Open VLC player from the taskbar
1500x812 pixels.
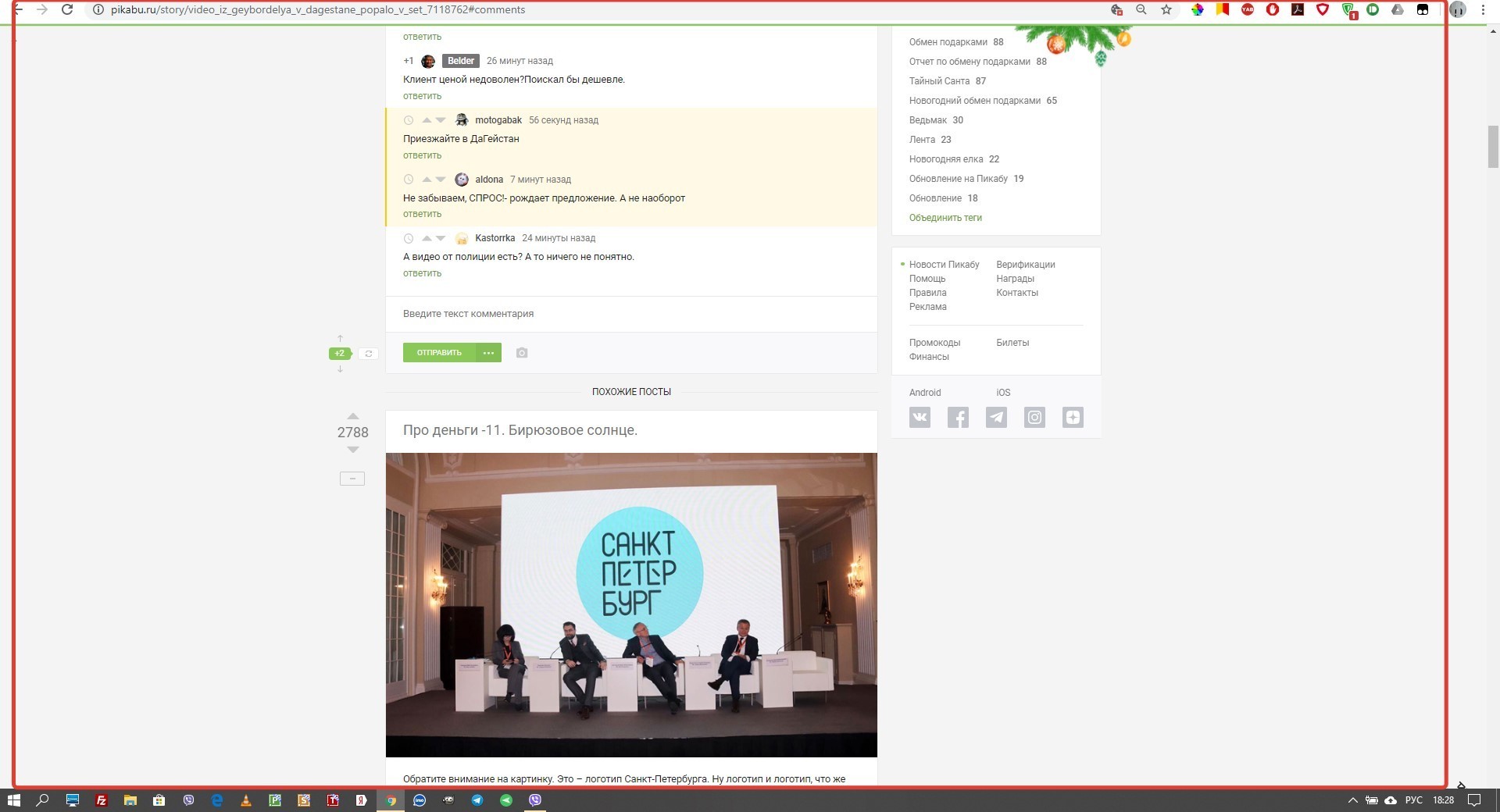(x=245, y=800)
